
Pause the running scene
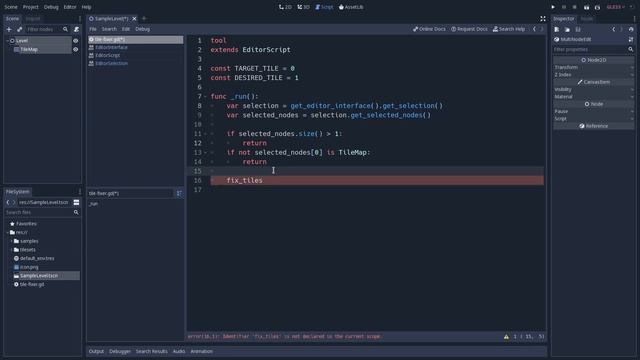[564, 7]
